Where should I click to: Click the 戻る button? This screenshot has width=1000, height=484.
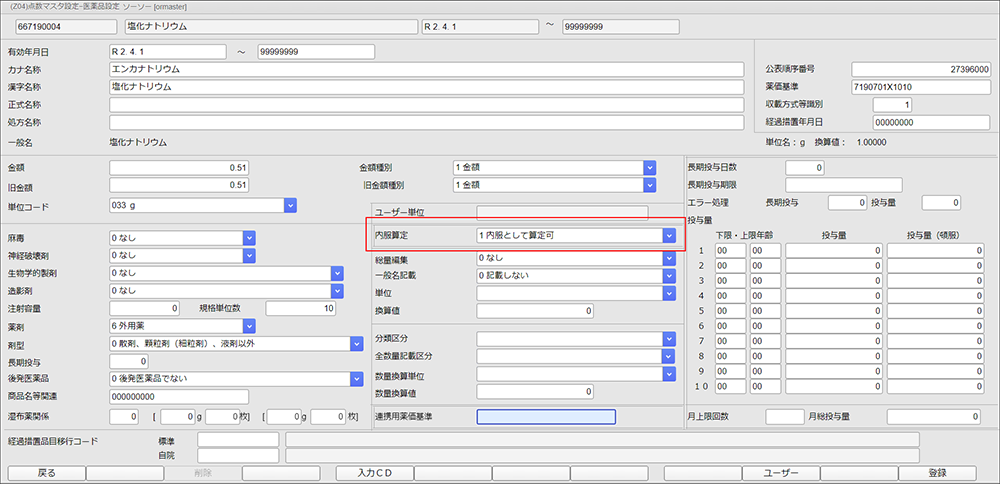[x=46, y=473]
